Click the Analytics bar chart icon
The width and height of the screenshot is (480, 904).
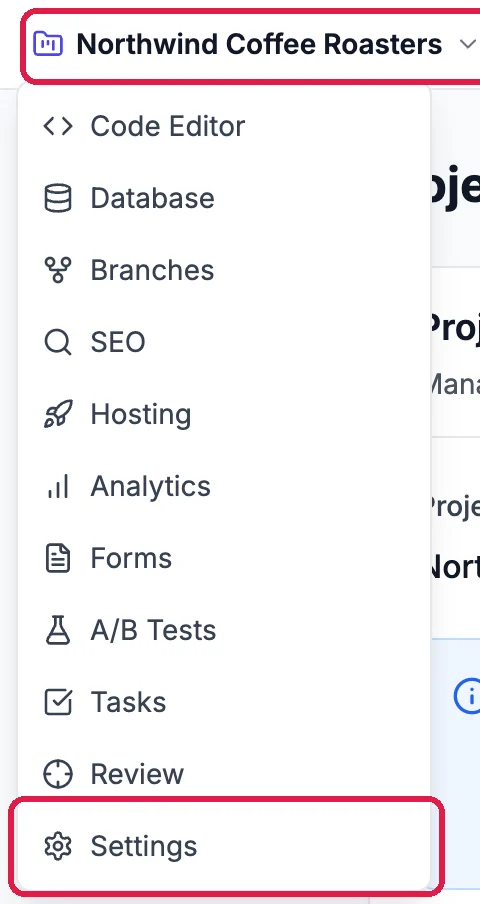click(58, 486)
